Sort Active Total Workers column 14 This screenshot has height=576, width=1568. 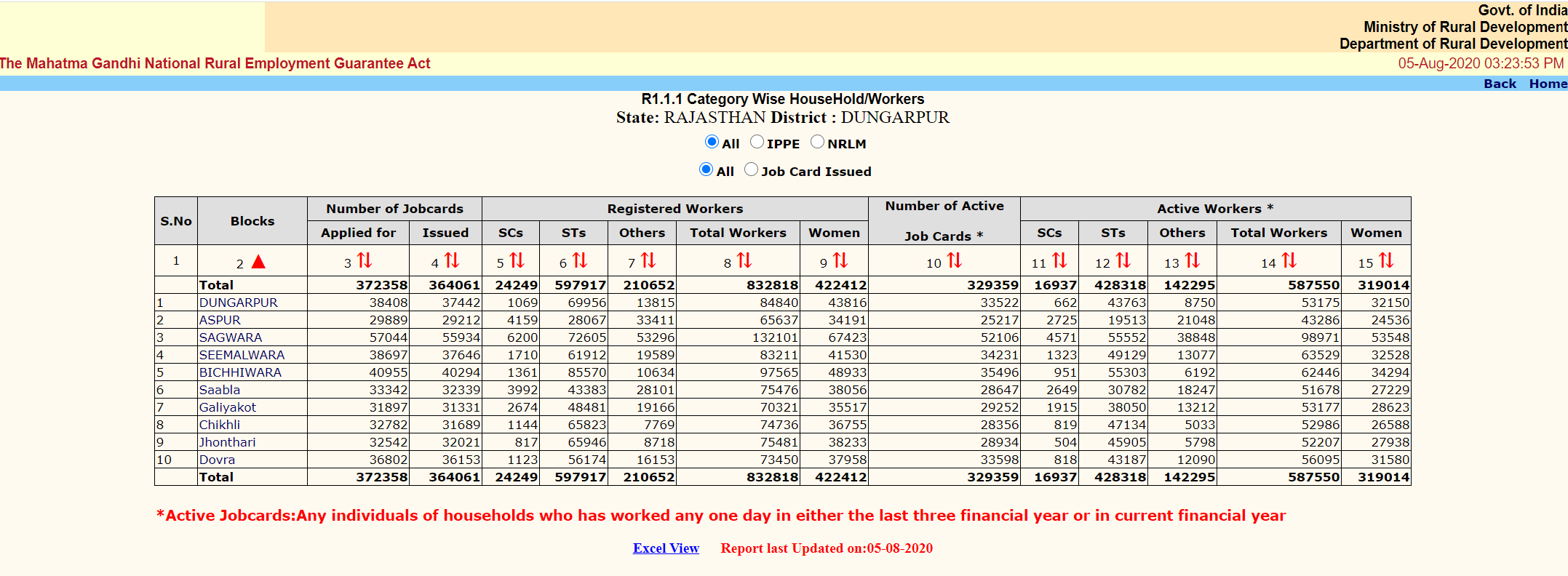[x=1289, y=260]
